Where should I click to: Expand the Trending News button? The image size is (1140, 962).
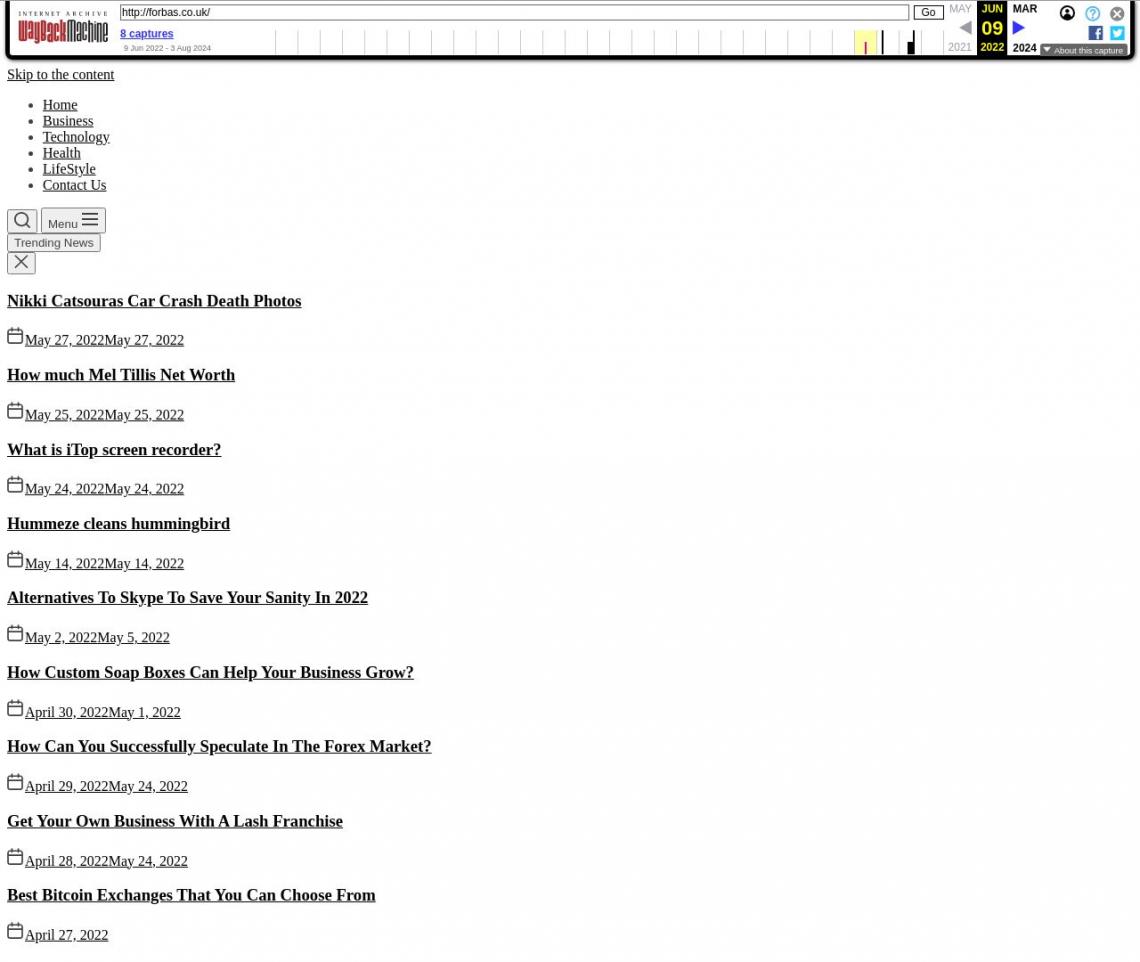click(54, 243)
